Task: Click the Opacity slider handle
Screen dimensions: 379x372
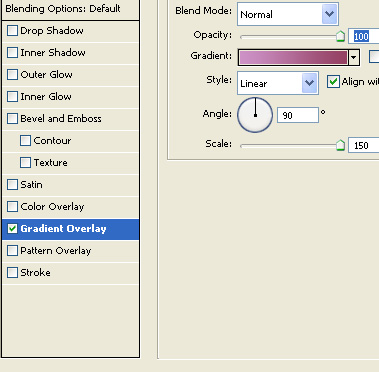Action: 340,36
